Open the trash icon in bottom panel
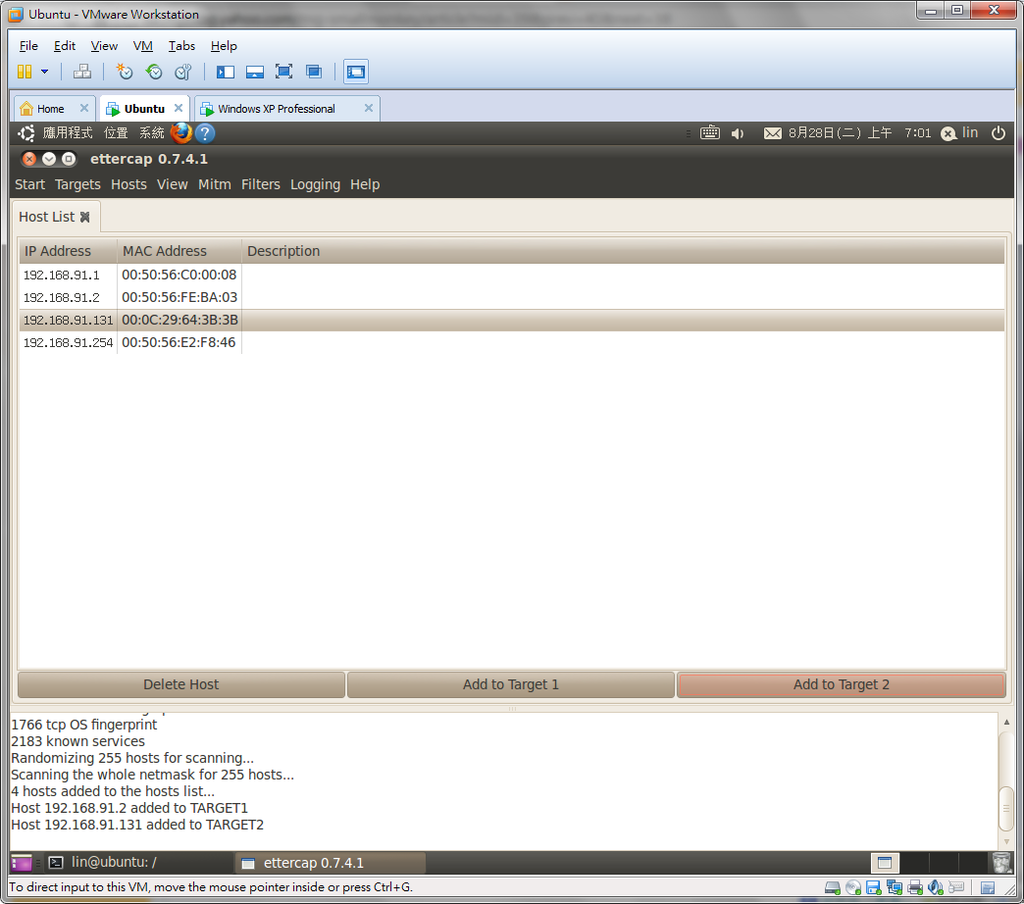This screenshot has height=904, width=1024. tap(1001, 863)
